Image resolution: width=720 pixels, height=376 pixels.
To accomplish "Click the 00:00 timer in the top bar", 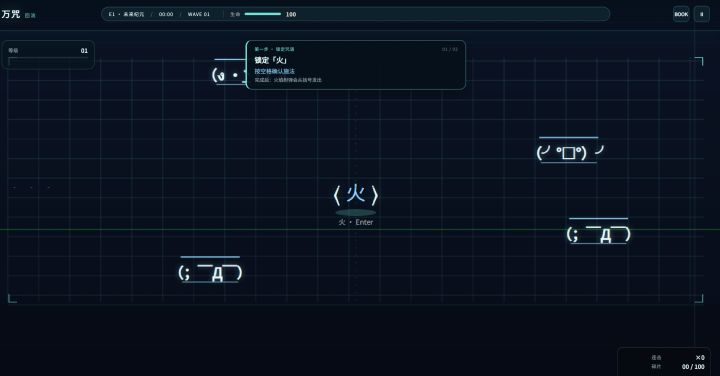I will [x=166, y=14].
